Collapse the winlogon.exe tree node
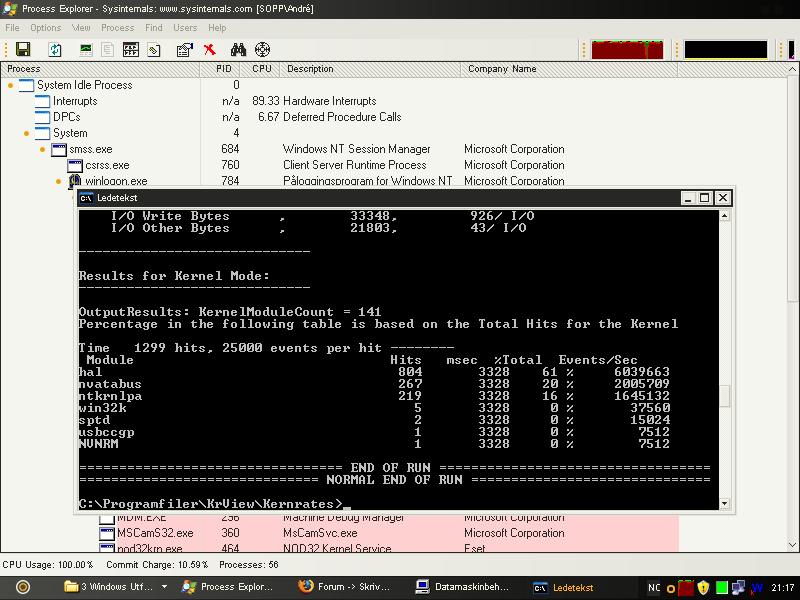 pyautogui.click(x=59, y=181)
